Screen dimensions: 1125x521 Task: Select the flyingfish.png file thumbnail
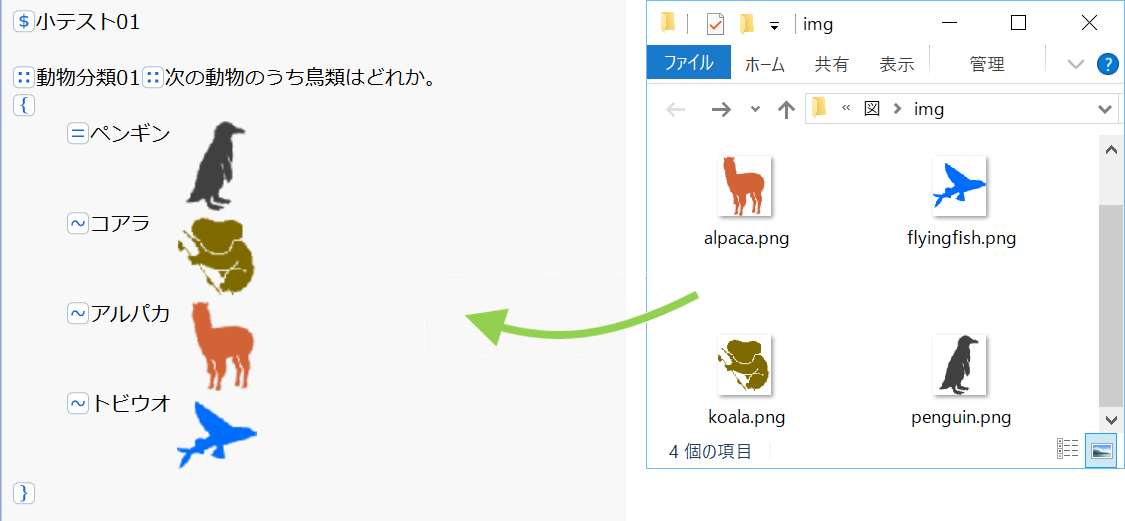(x=959, y=186)
